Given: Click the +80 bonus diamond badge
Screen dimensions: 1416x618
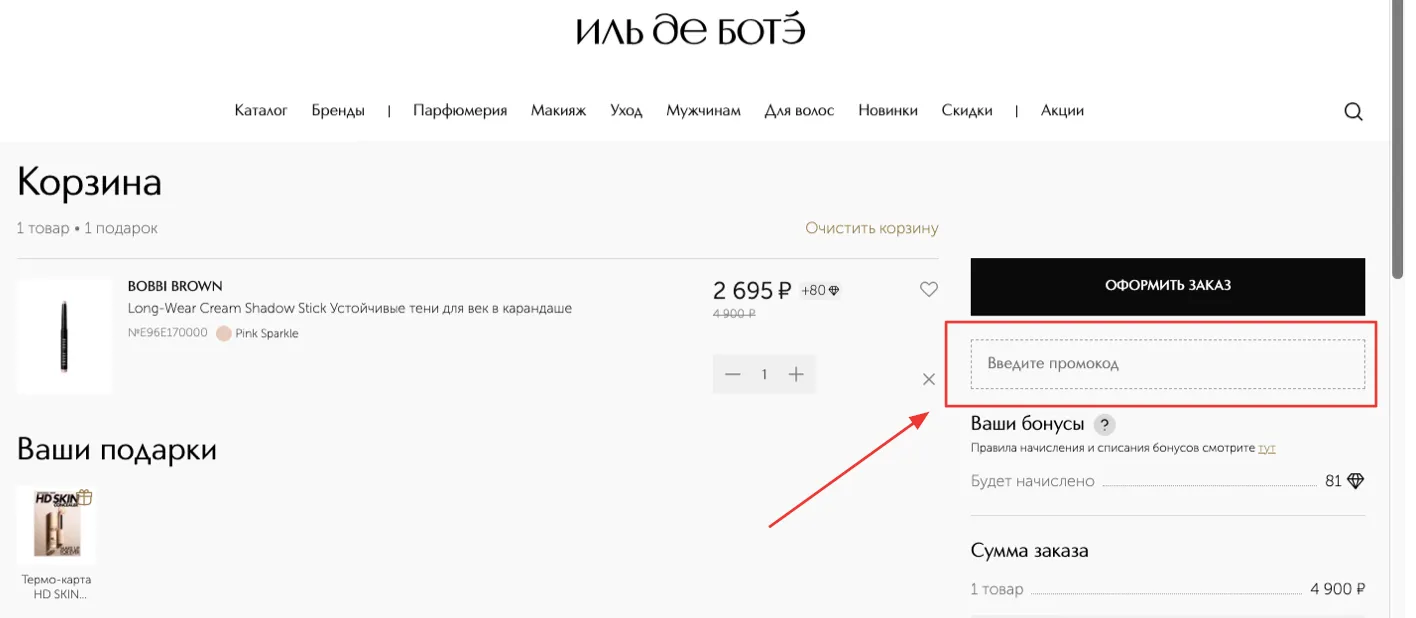Looking at the screenshot, I should [x=821, y=291].
